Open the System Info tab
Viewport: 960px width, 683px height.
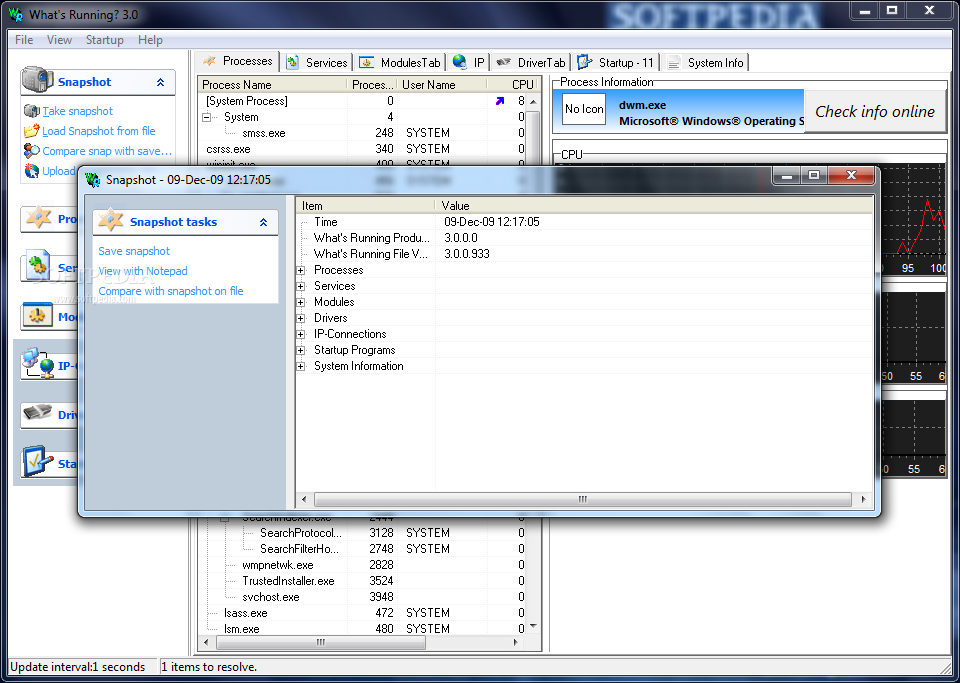tap(705, 62)
